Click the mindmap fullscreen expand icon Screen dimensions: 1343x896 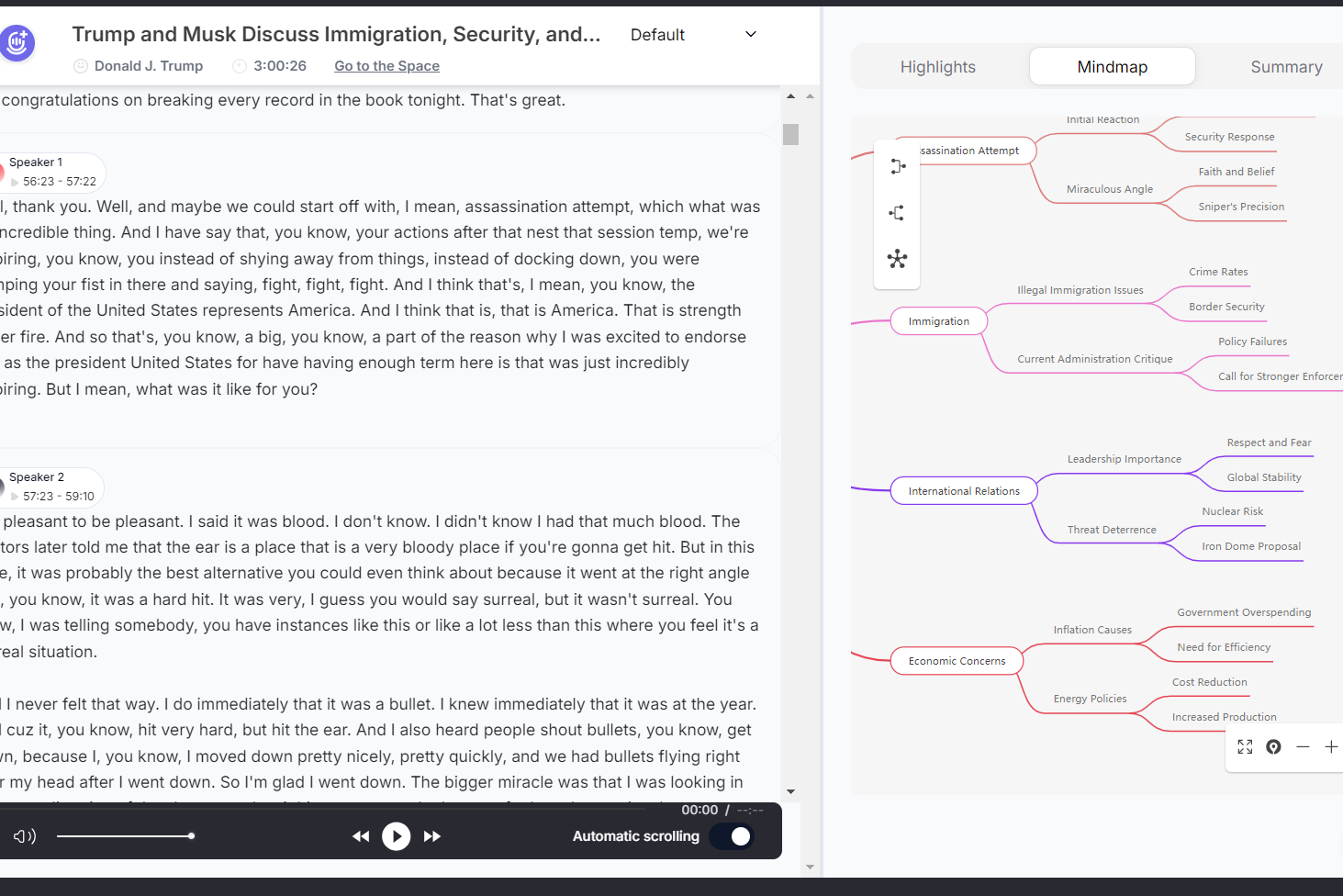click(x=1245, y=747)
